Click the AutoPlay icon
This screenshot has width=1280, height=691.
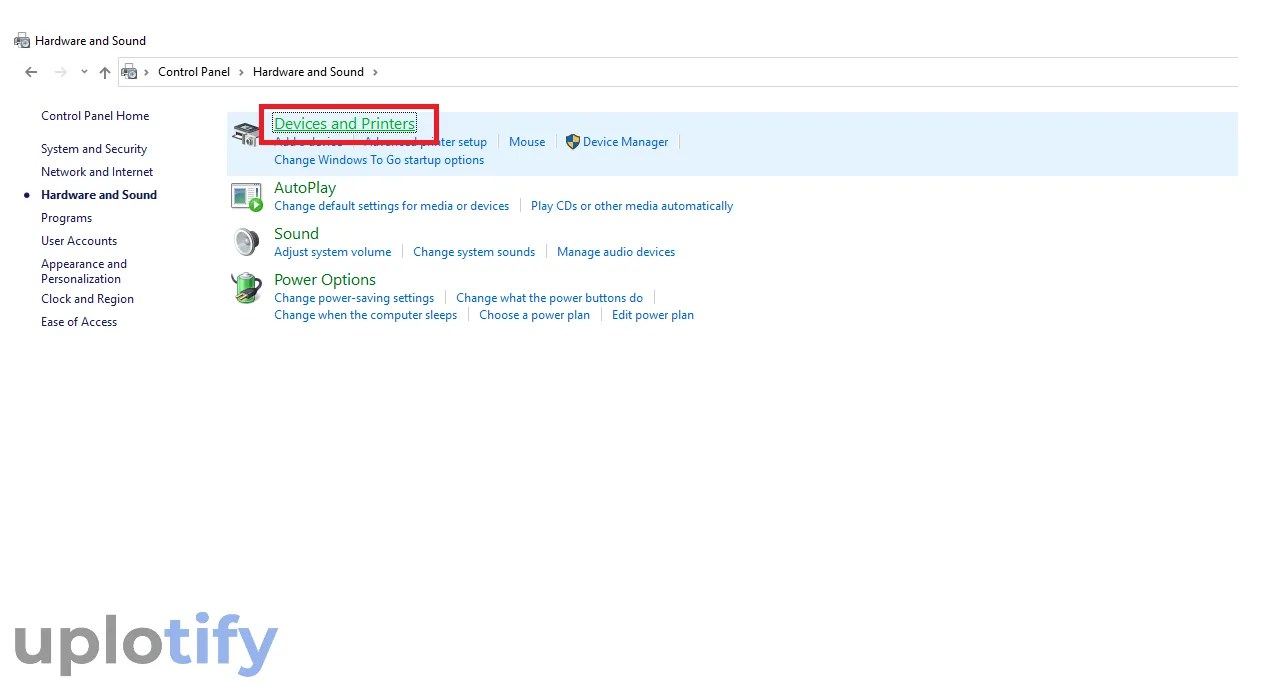coord(246,196)
